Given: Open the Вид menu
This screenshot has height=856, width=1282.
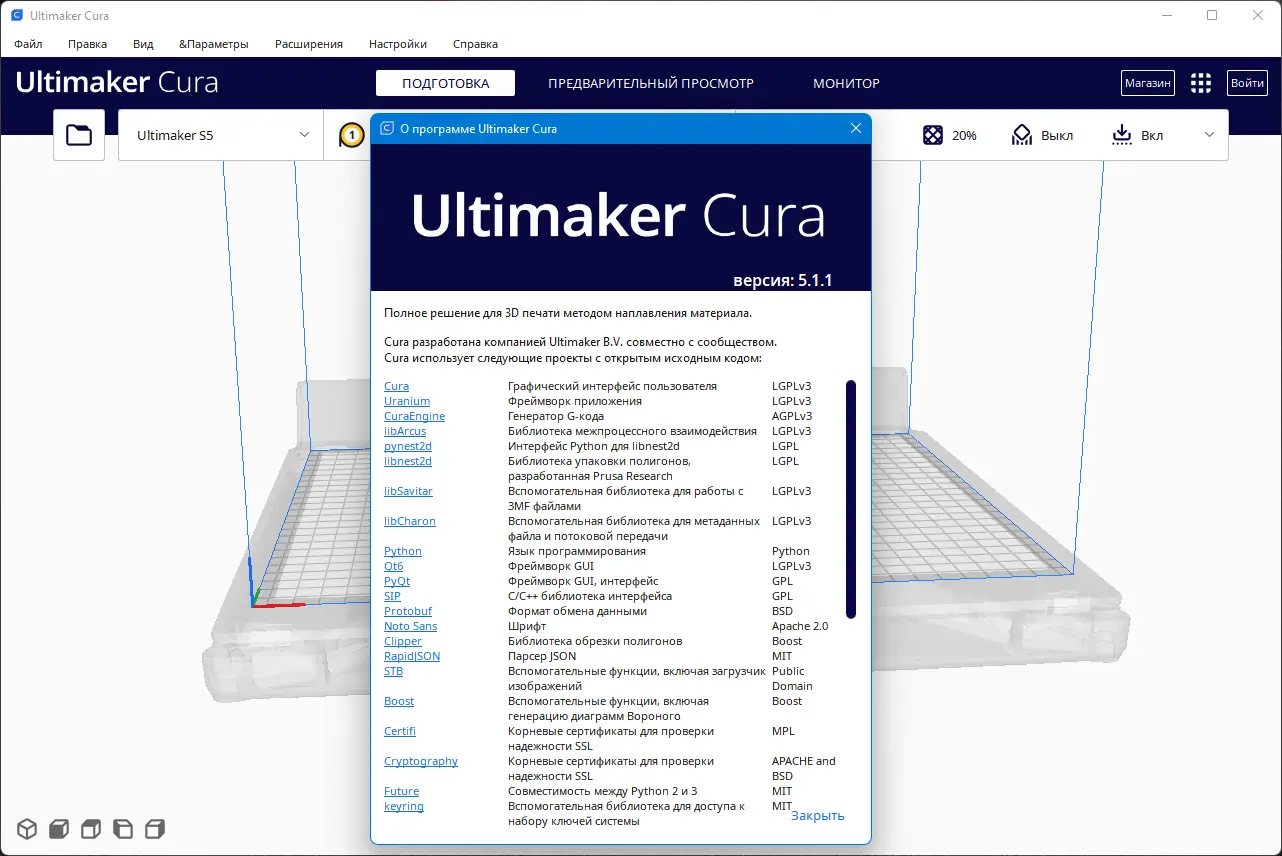Looking at the screenshot, I should (x=143, y=44).
